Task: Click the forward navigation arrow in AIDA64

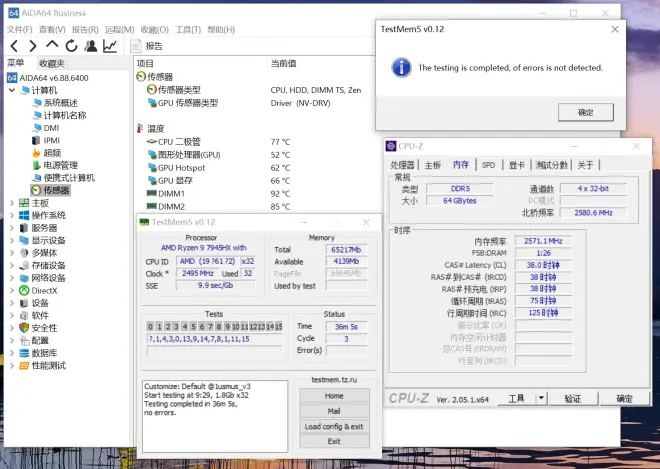Action: (32, 46)
